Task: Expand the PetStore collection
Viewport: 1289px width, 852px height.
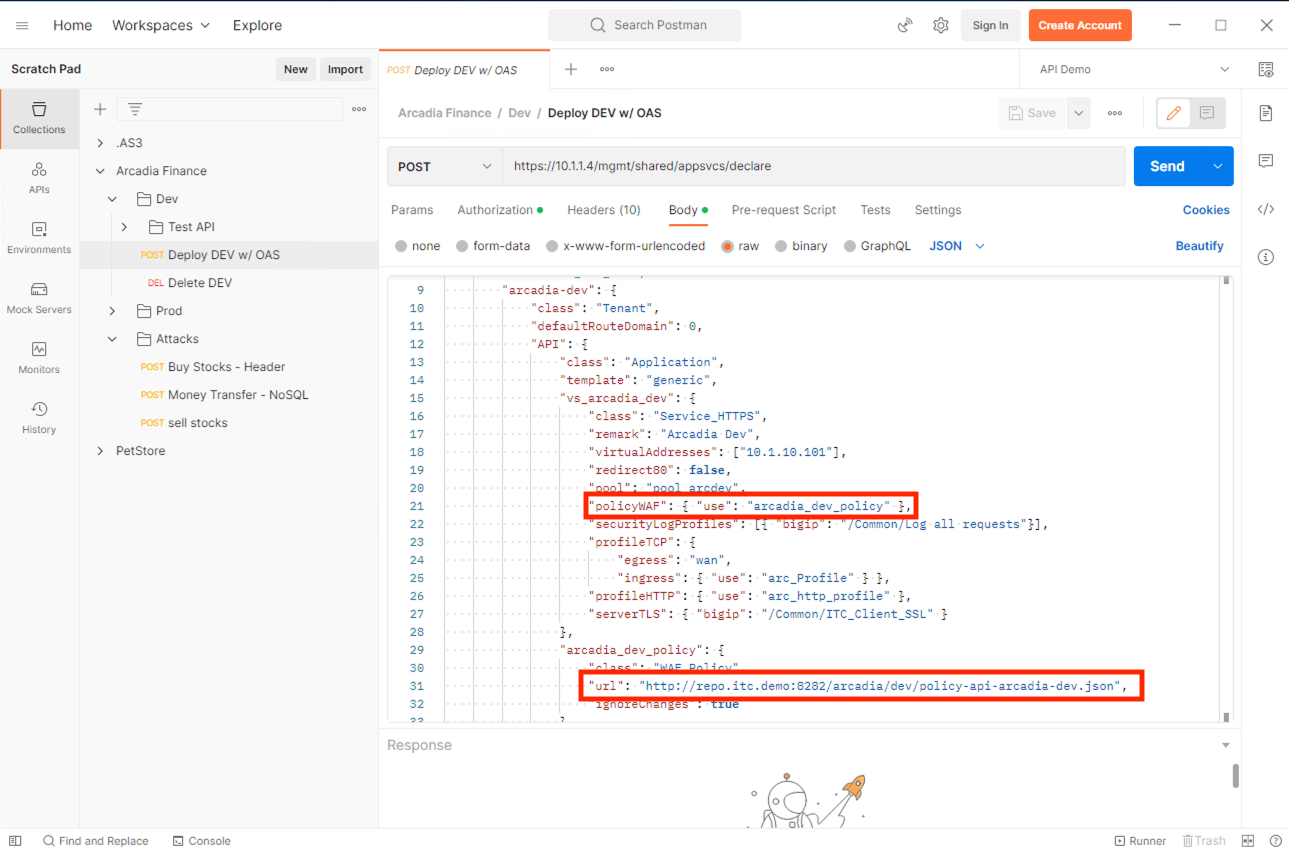Action: click(x=100, y=451)
